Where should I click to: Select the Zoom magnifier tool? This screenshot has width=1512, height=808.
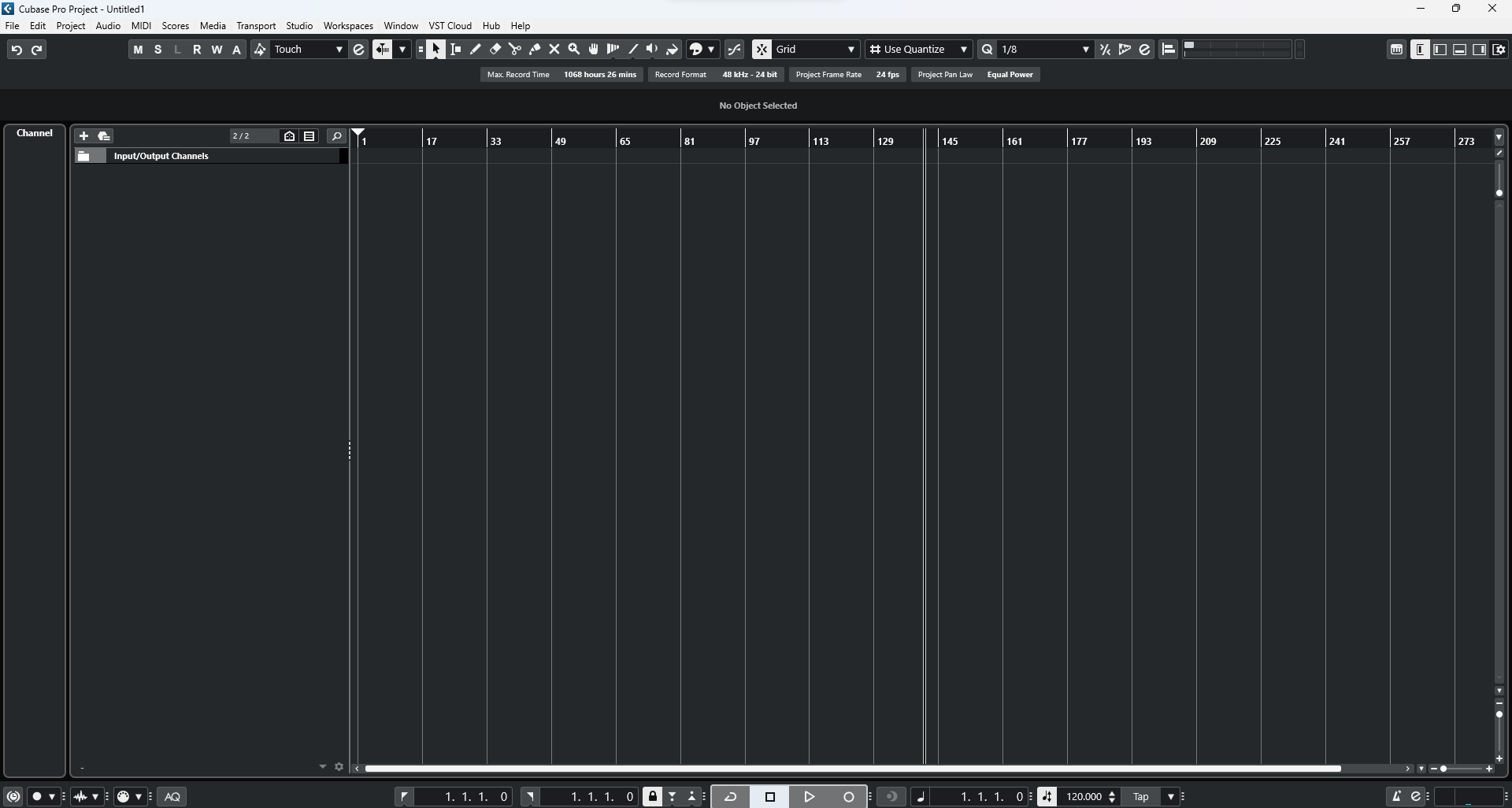[574, 50]
